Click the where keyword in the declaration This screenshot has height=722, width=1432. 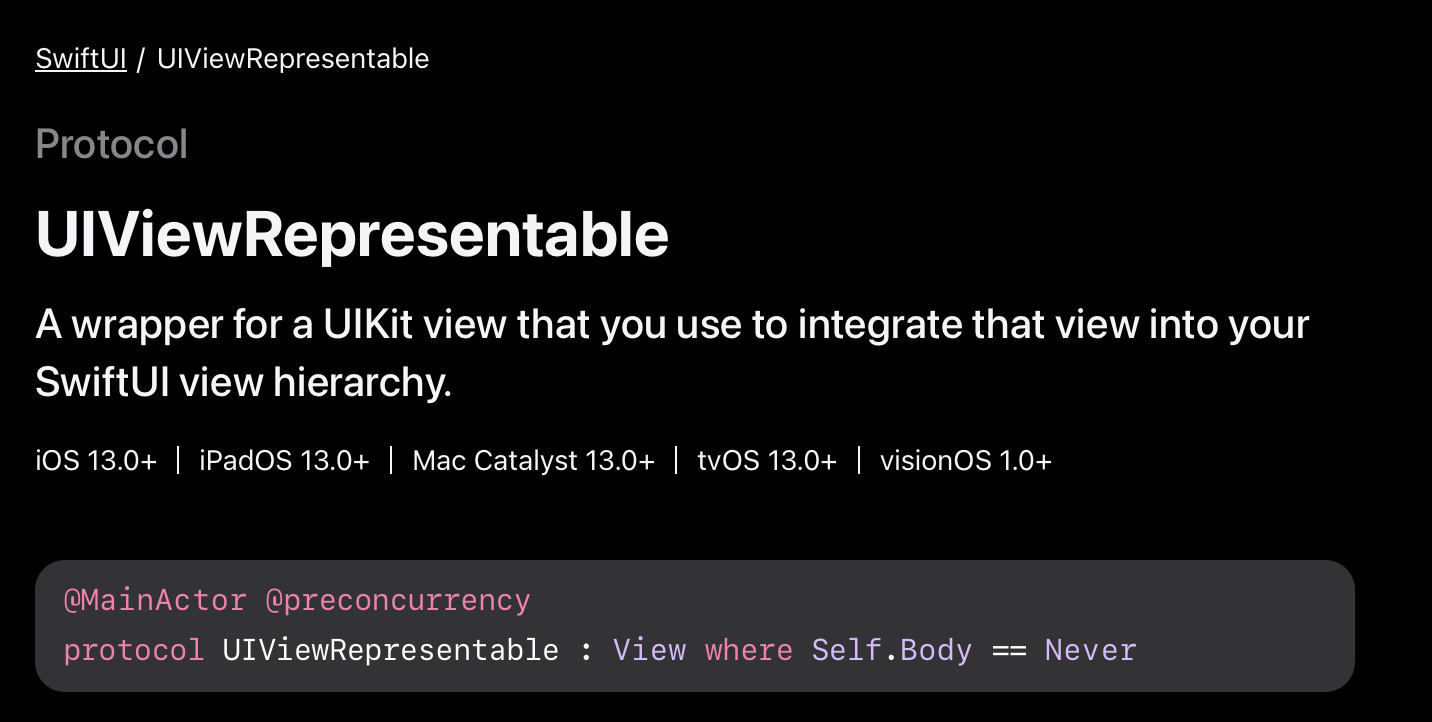click(749, 651)
